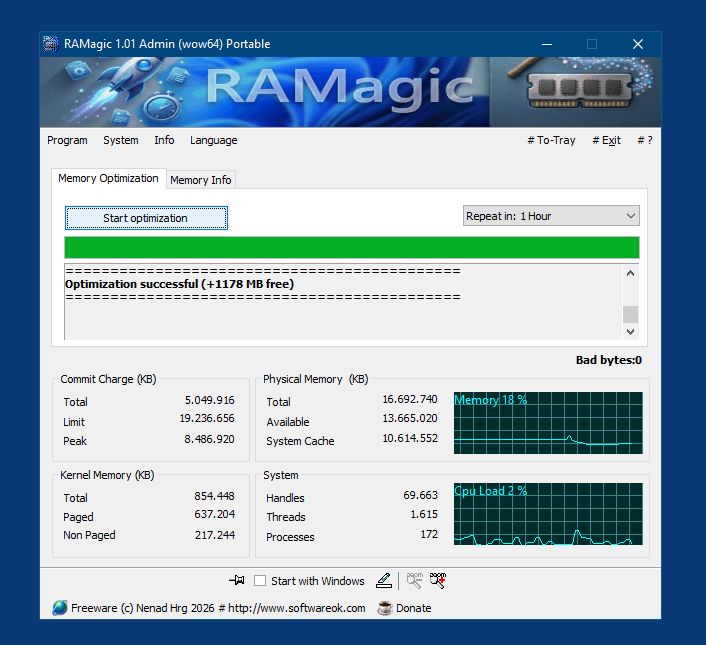The width and height of the screenshot is (706, 645).
Task: Click the System Cache label
Action: pos(300,441)
